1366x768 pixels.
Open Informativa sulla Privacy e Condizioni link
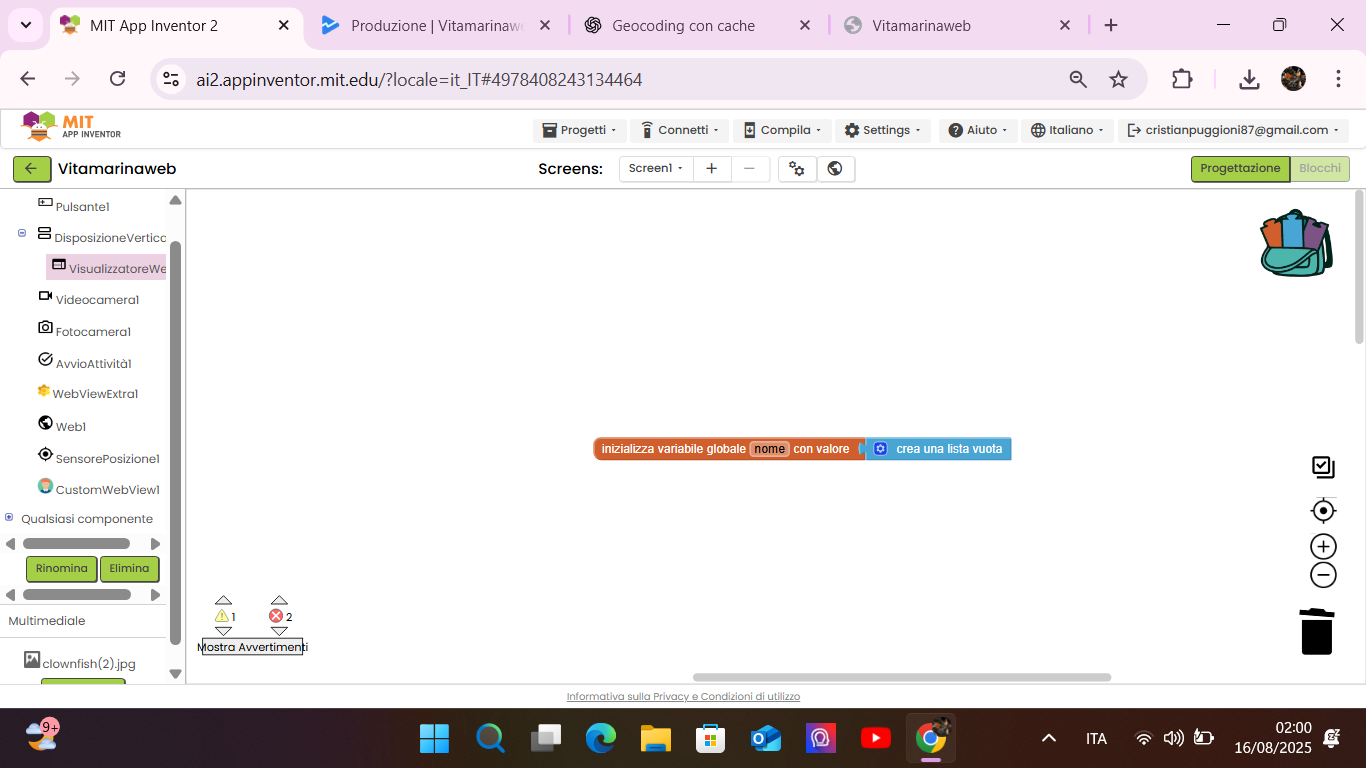(683, 697)
